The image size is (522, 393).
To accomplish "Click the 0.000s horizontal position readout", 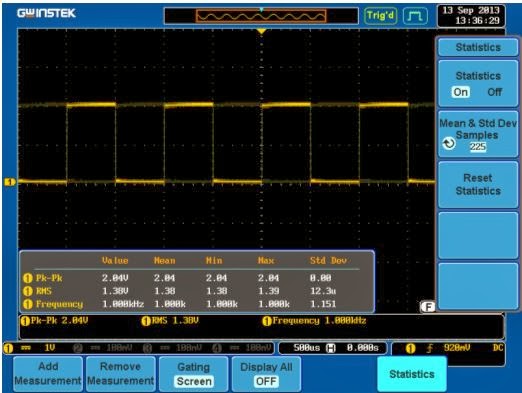I will tap(362, 348).
